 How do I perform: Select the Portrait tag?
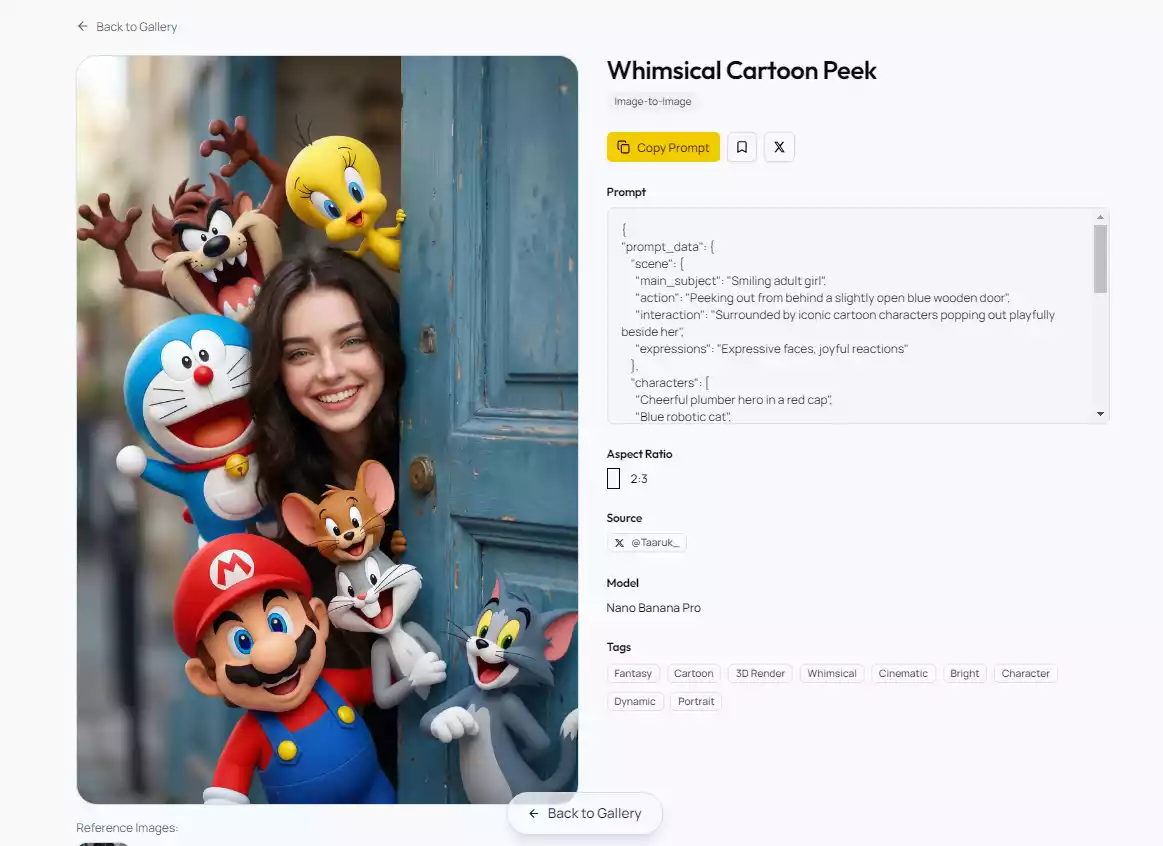(696, 701)
